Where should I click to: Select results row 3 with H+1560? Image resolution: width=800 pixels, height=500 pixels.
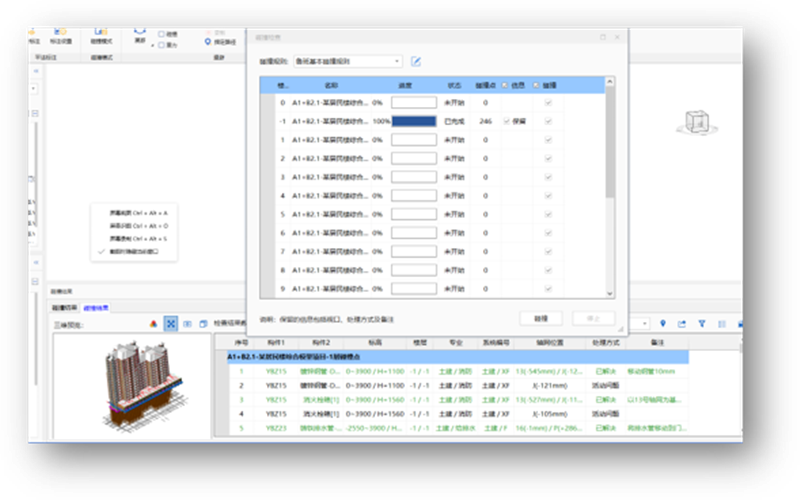(x=458, y=399)
